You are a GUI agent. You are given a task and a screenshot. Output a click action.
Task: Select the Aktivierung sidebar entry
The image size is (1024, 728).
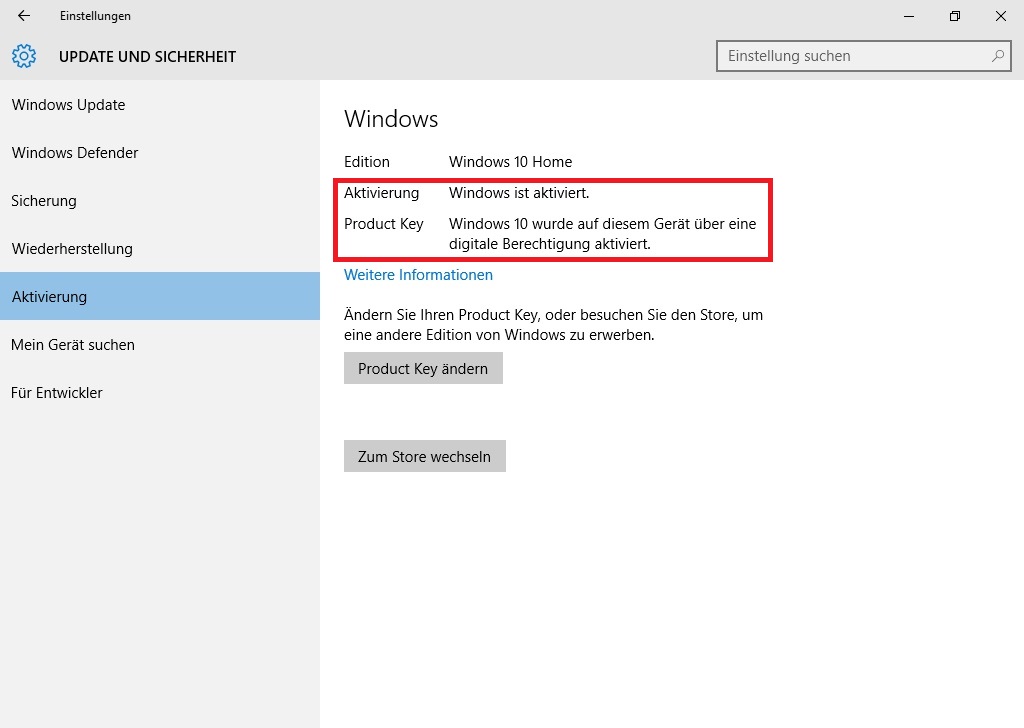pyautogui.click(x=49, y=297)
